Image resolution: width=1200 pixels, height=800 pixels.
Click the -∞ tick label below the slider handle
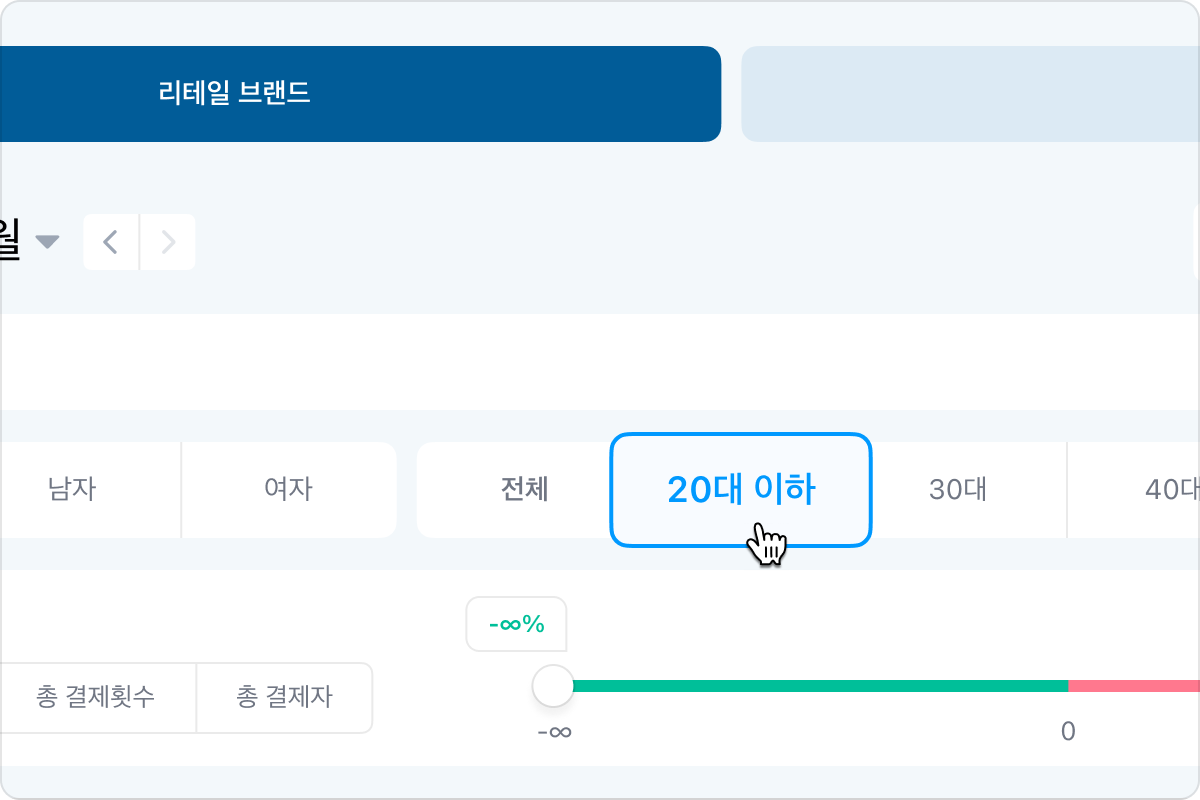[554, 732]
